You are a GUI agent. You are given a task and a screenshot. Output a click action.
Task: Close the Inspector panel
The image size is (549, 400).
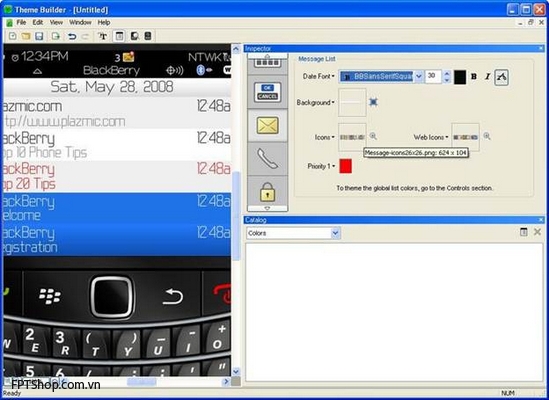click(541, 49)
